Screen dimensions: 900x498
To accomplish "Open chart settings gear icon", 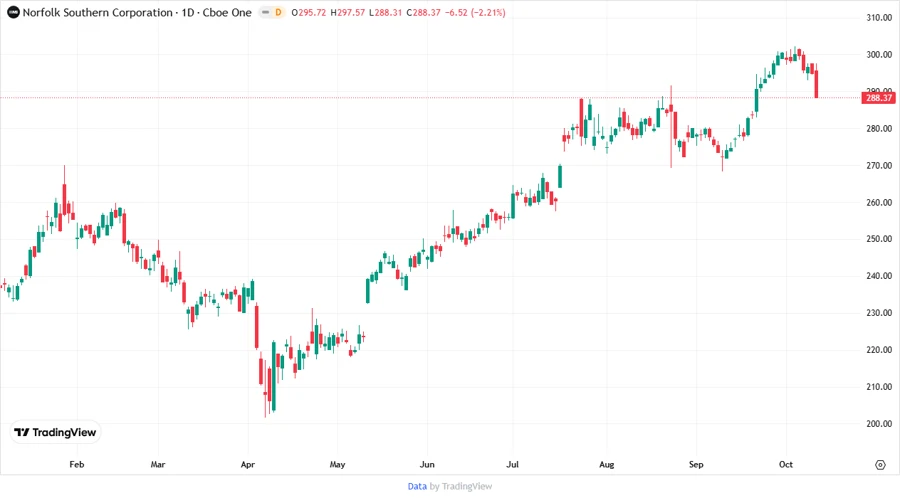I will point(880,464).
